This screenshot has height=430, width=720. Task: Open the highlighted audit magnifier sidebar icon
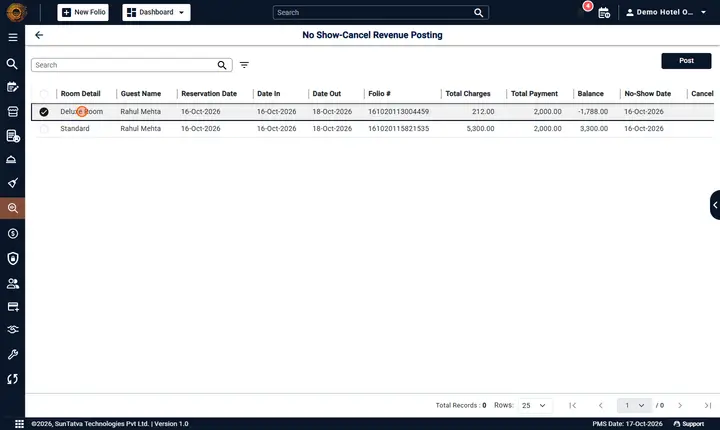point(13,208)
